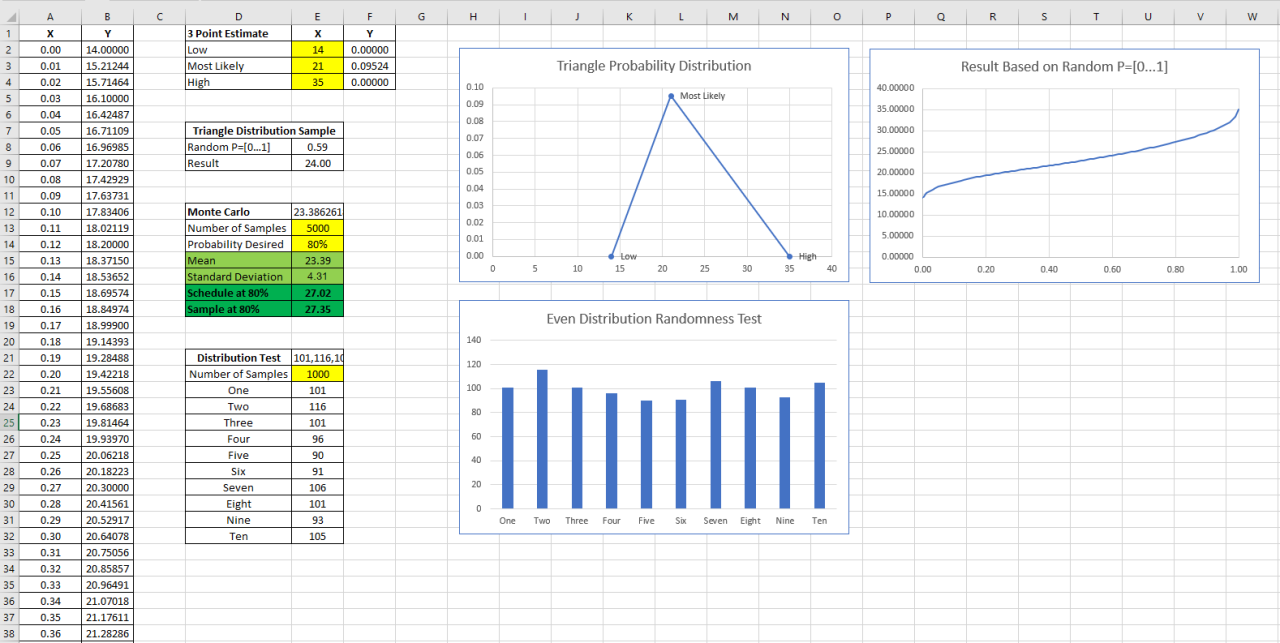Select the yellow Most Likely cell showing 21
This screenshot has height=643, width=1280.
(x=317, y=65)
